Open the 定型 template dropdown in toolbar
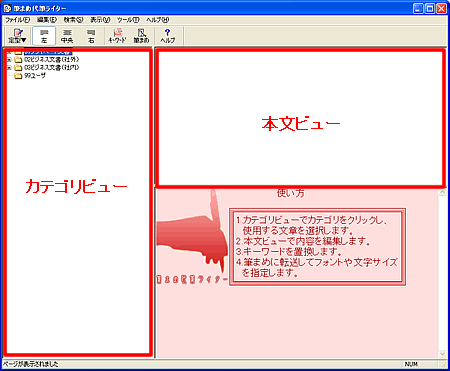 [17, 36]
